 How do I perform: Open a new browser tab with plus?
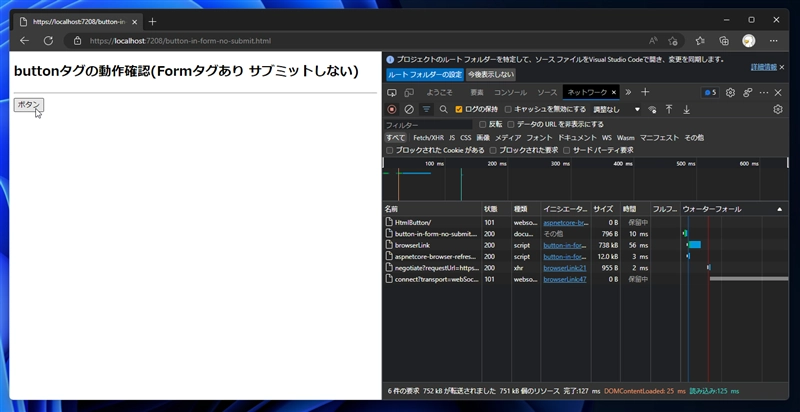152,21
